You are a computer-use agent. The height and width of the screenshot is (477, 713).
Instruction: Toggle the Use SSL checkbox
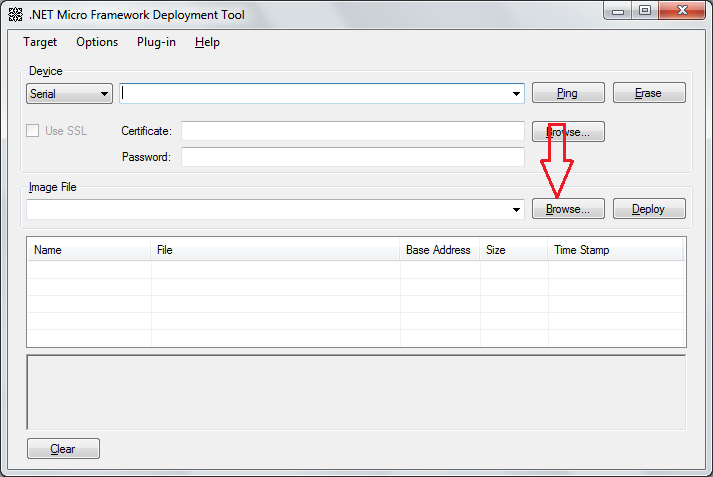(33, 131)
